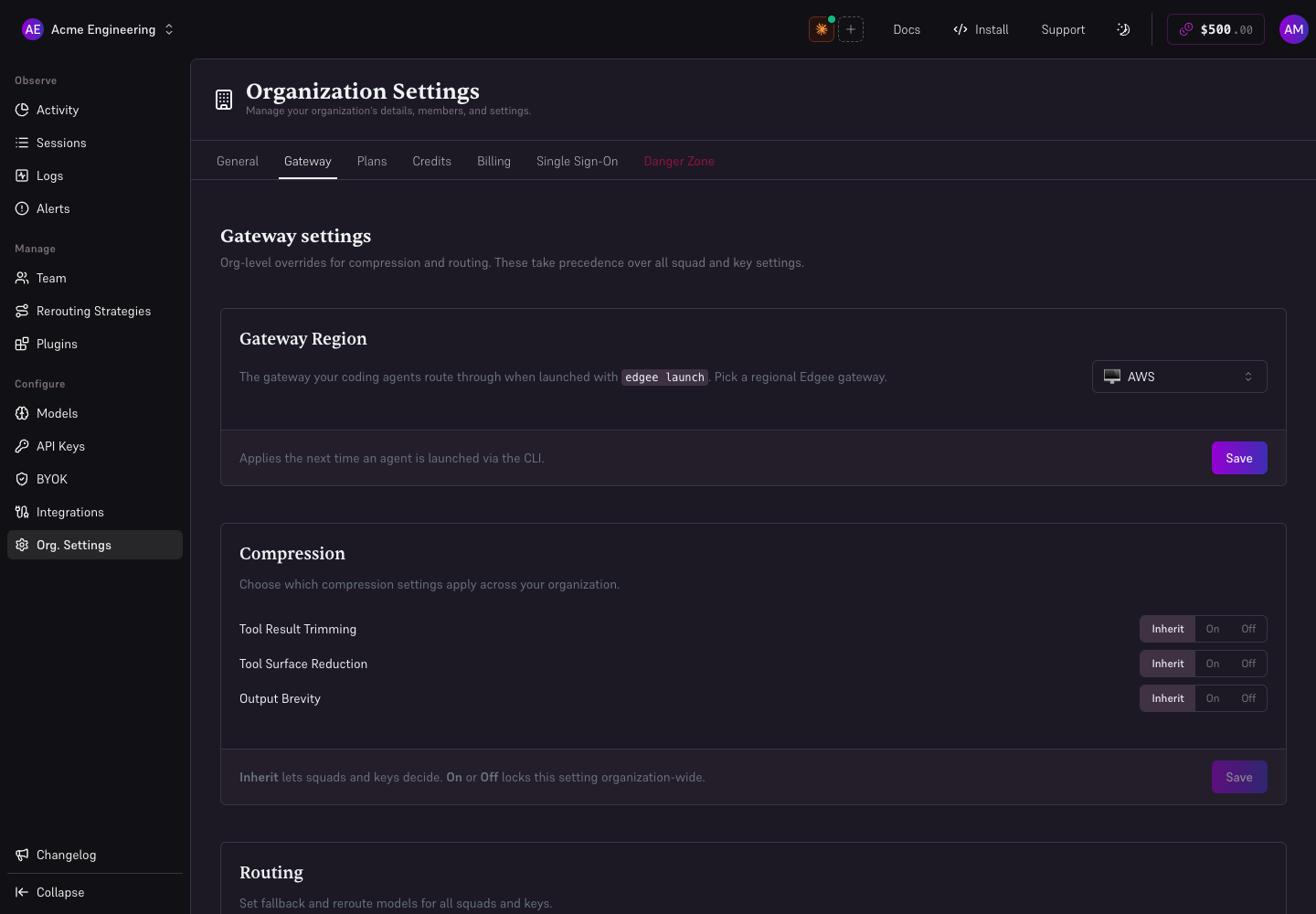Click the AM user avatar
This screenshot has height=914, width=1316.
1294,29
